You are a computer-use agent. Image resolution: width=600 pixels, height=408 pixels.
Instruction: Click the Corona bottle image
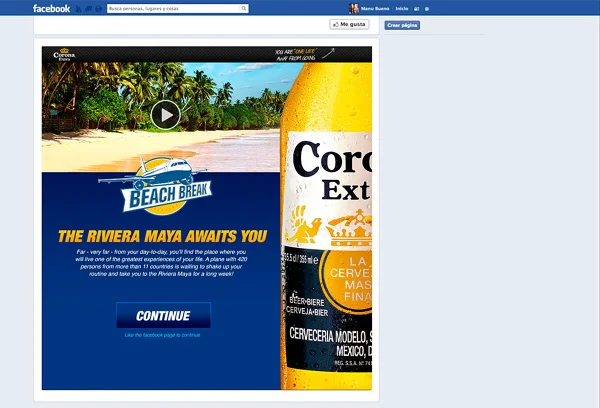[x=326, y=226]
